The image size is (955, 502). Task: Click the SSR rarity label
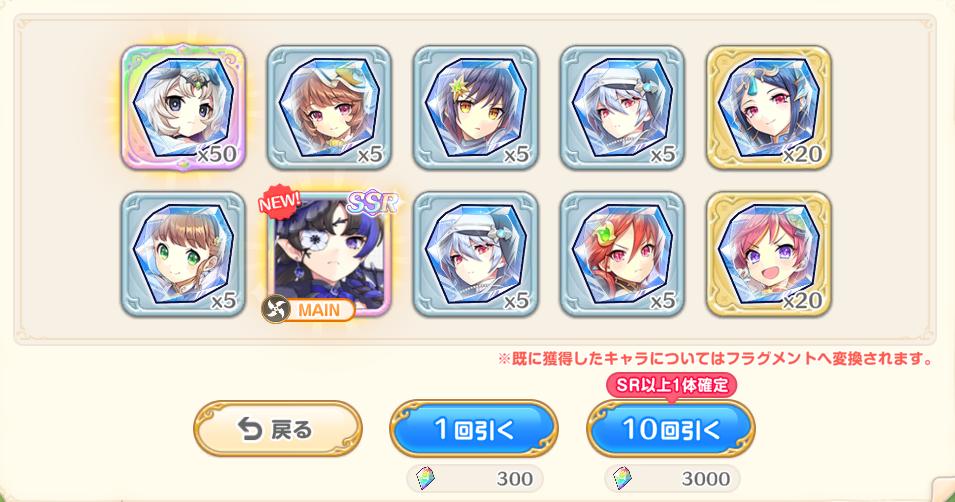(x=372, y=204)
